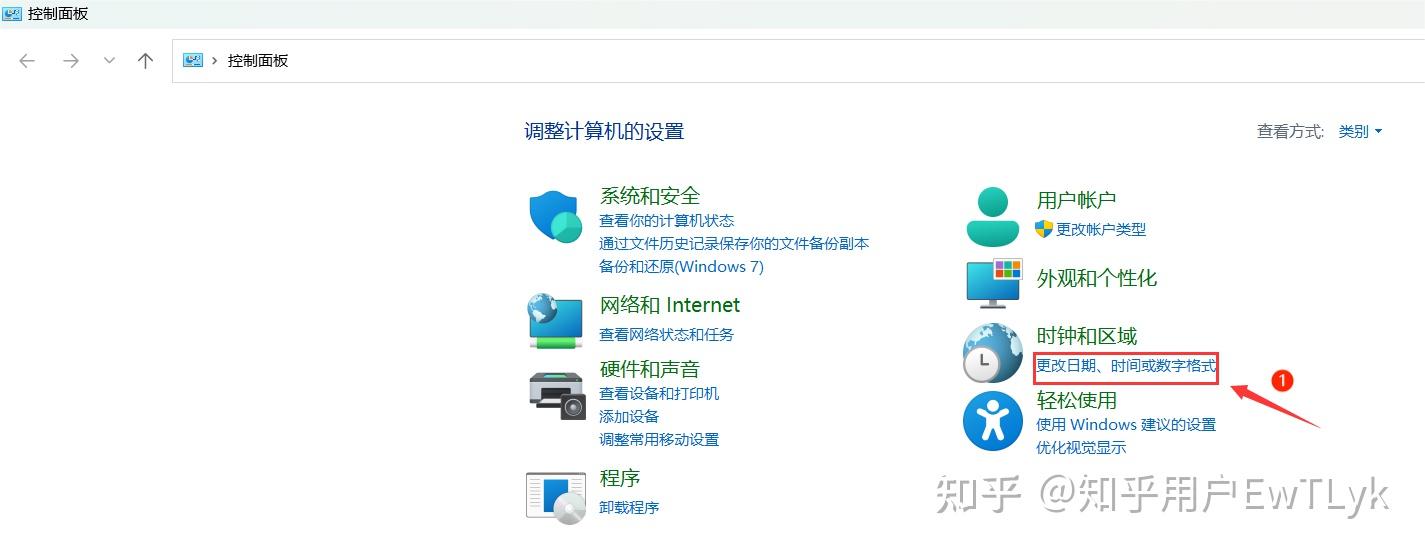1425x558 pixels.
Task: Open the 类别 view-by dropdown
Action: [x=1360, y=131]
